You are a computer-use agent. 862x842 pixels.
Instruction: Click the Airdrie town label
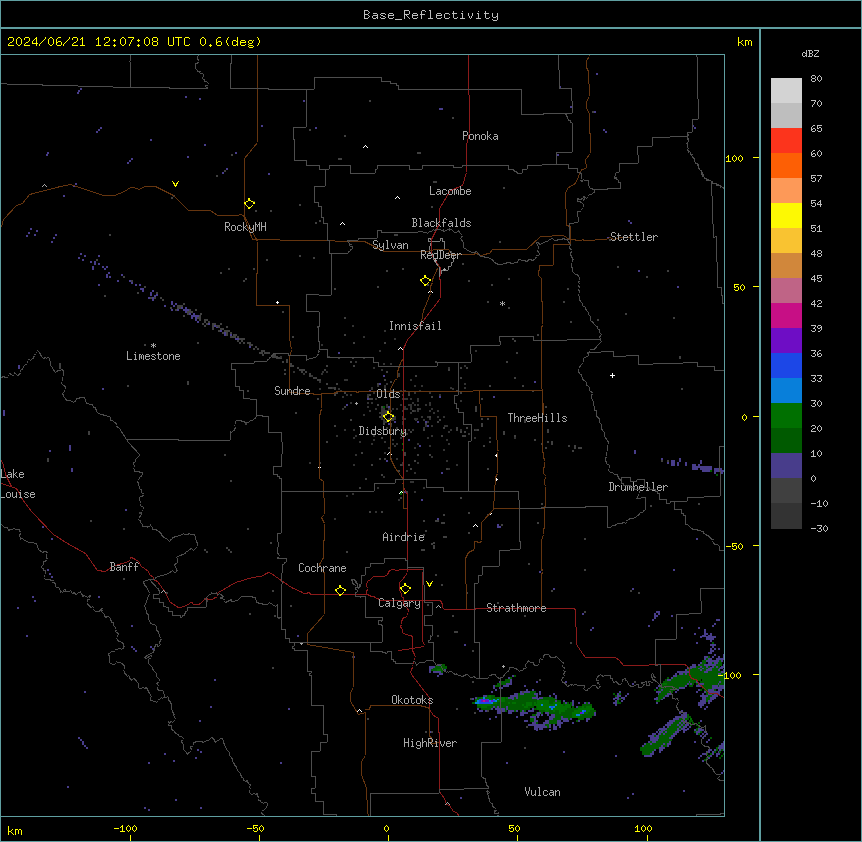(404, 537)
